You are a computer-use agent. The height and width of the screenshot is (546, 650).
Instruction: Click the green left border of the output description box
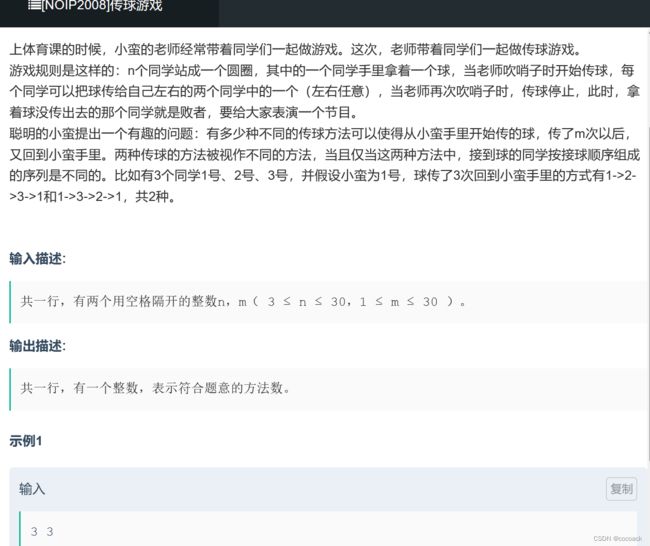10,389
